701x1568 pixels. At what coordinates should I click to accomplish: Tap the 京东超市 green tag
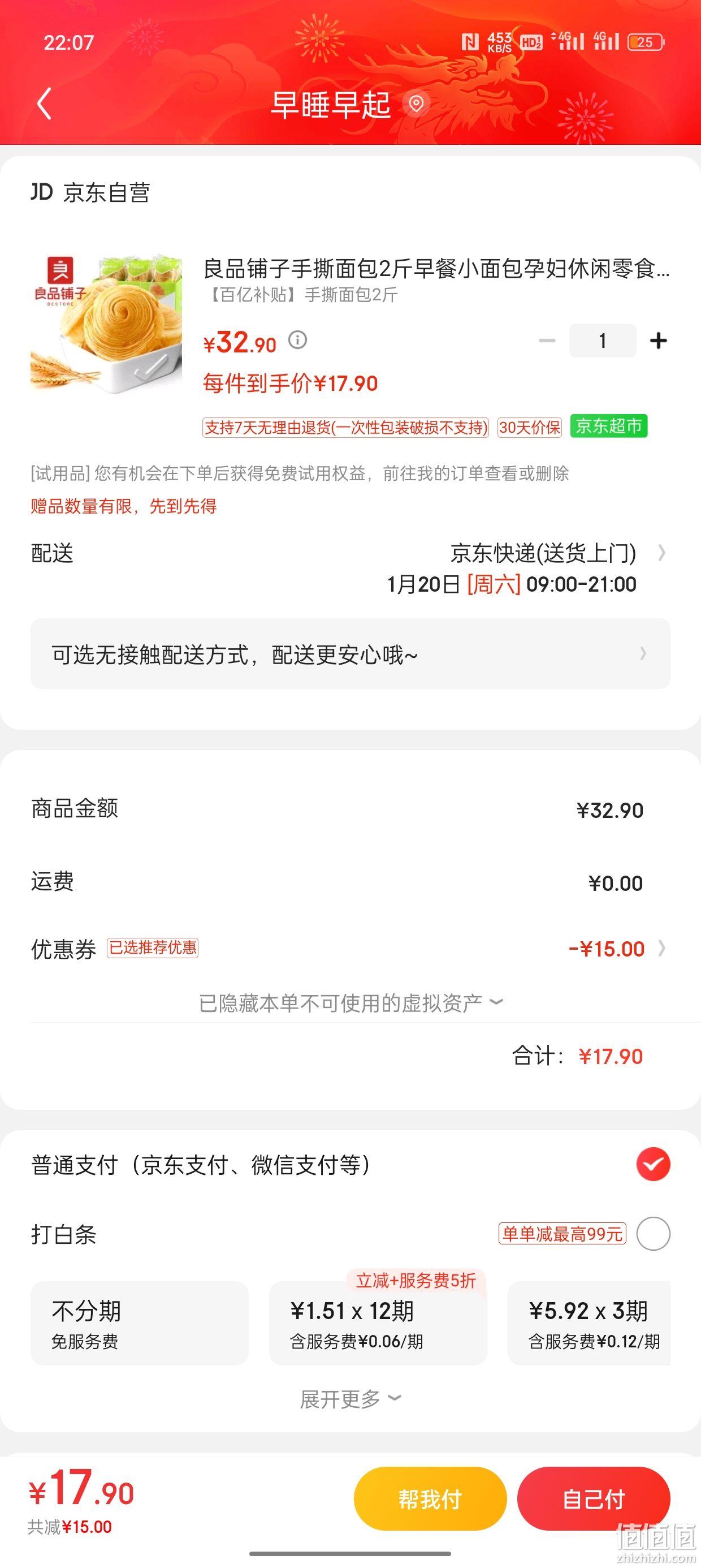coord(608,426)
